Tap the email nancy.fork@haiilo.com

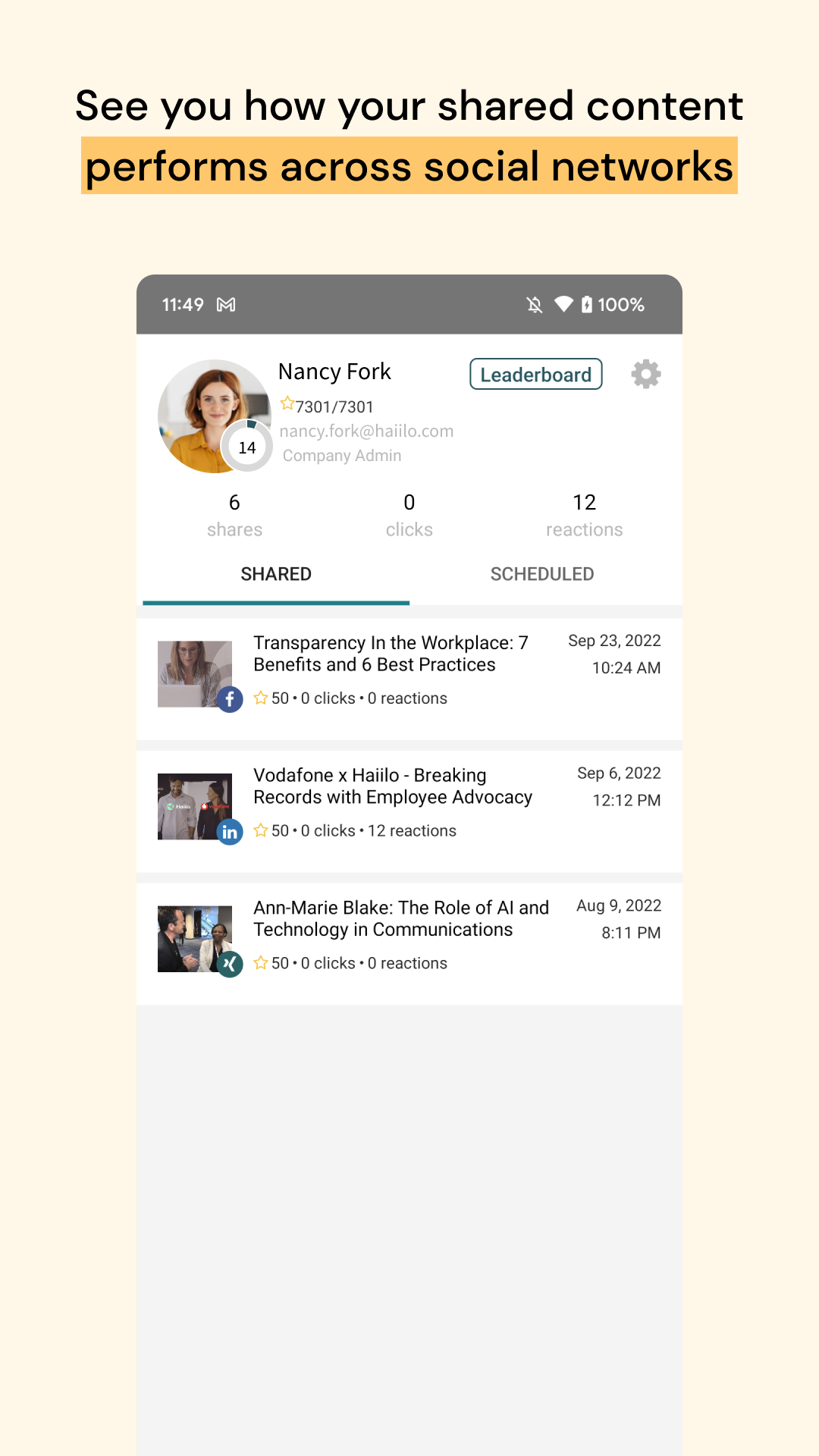point(366,431)
